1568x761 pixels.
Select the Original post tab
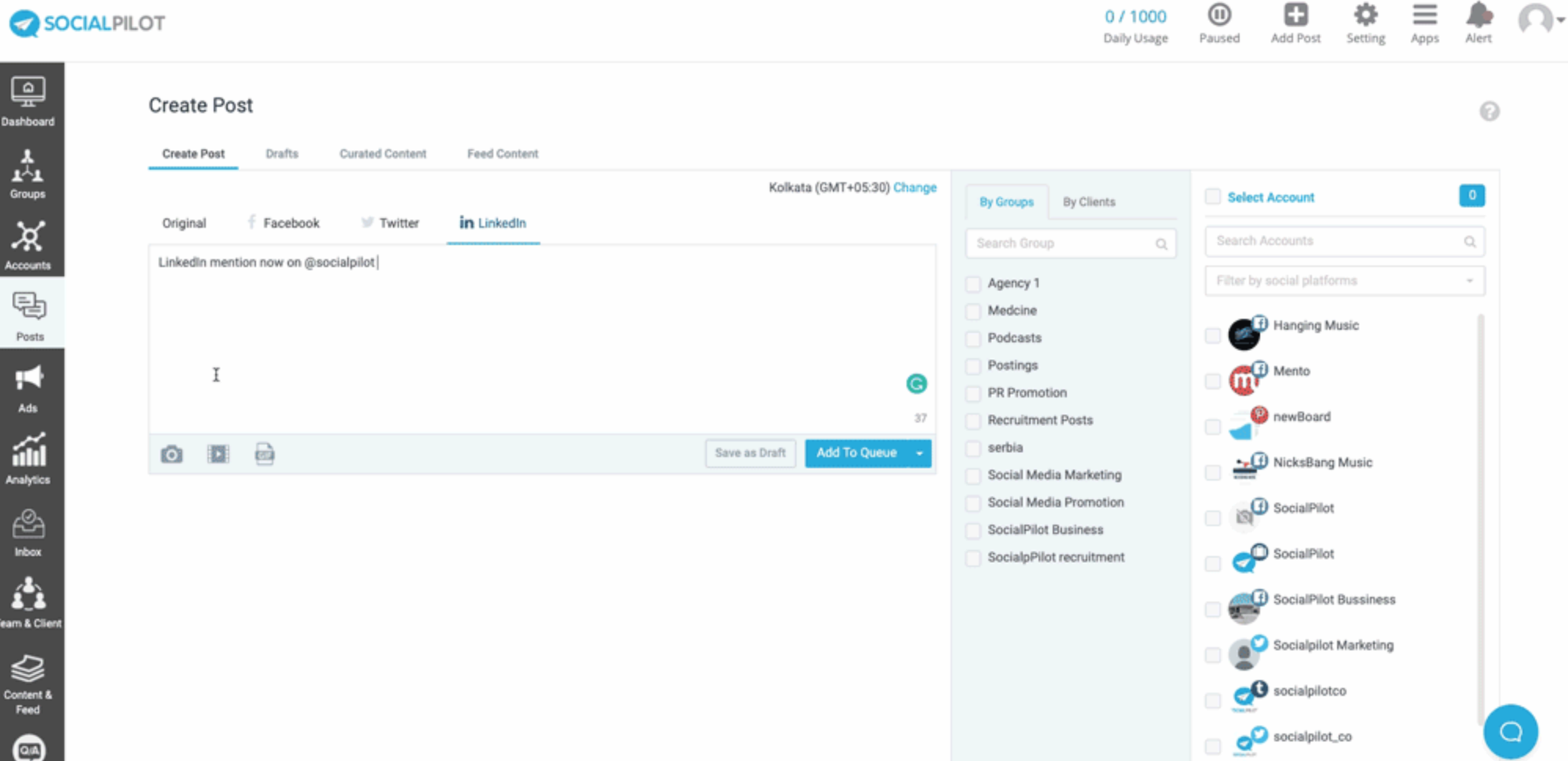click(x=184, y=223)
